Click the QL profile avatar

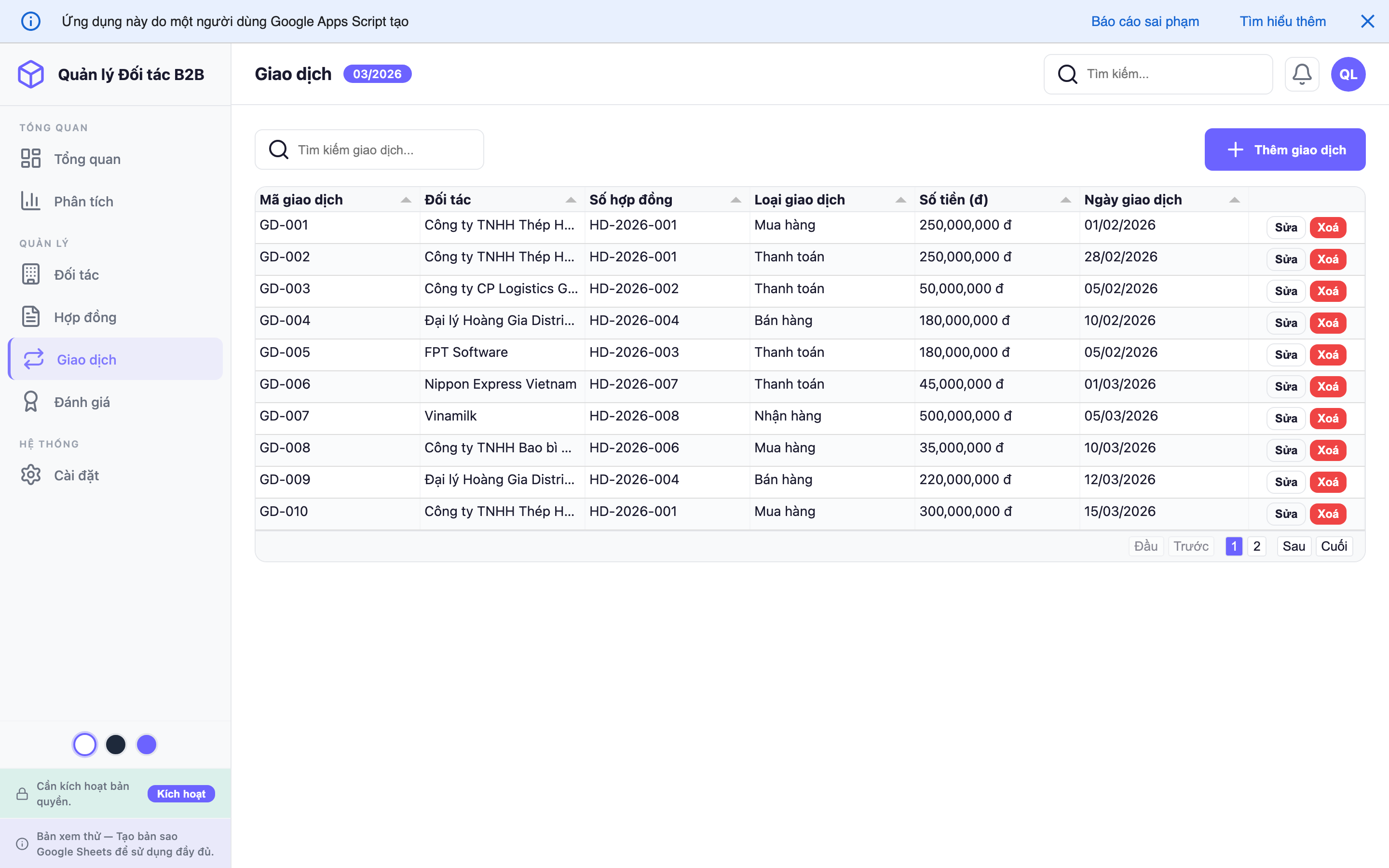point(1348,73)
